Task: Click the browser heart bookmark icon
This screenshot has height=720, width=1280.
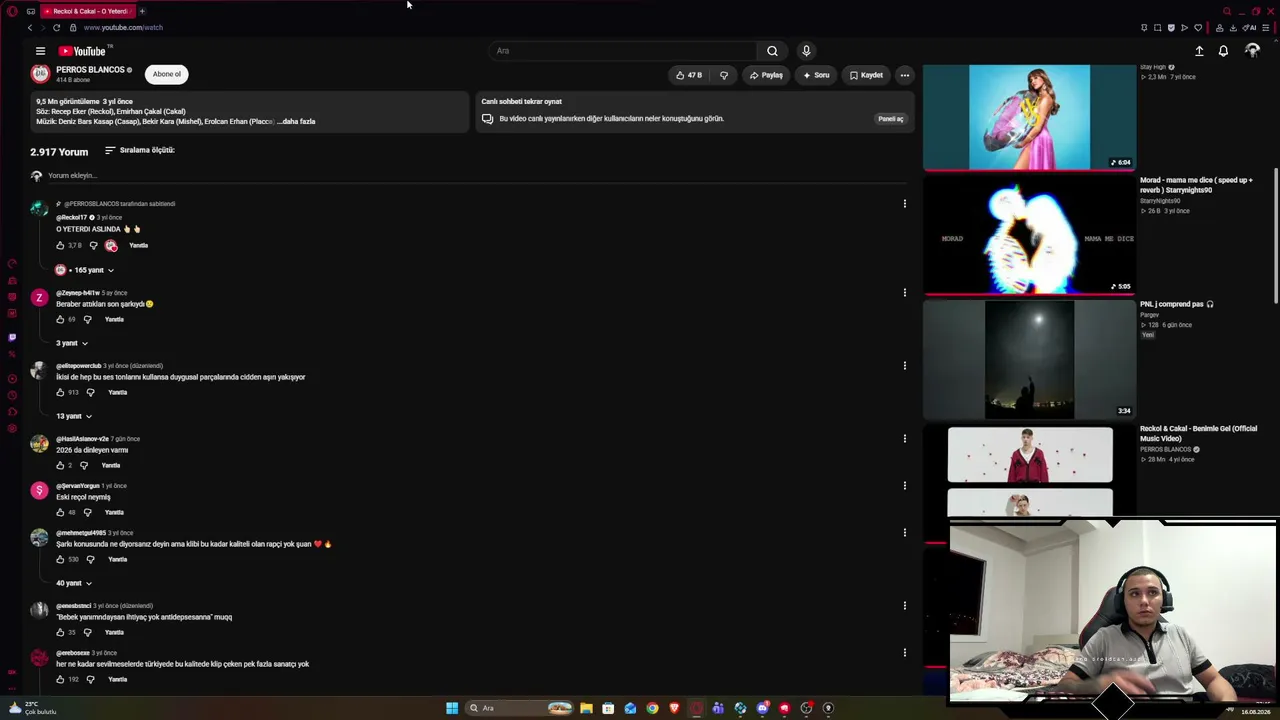Action: (1198, 28)
